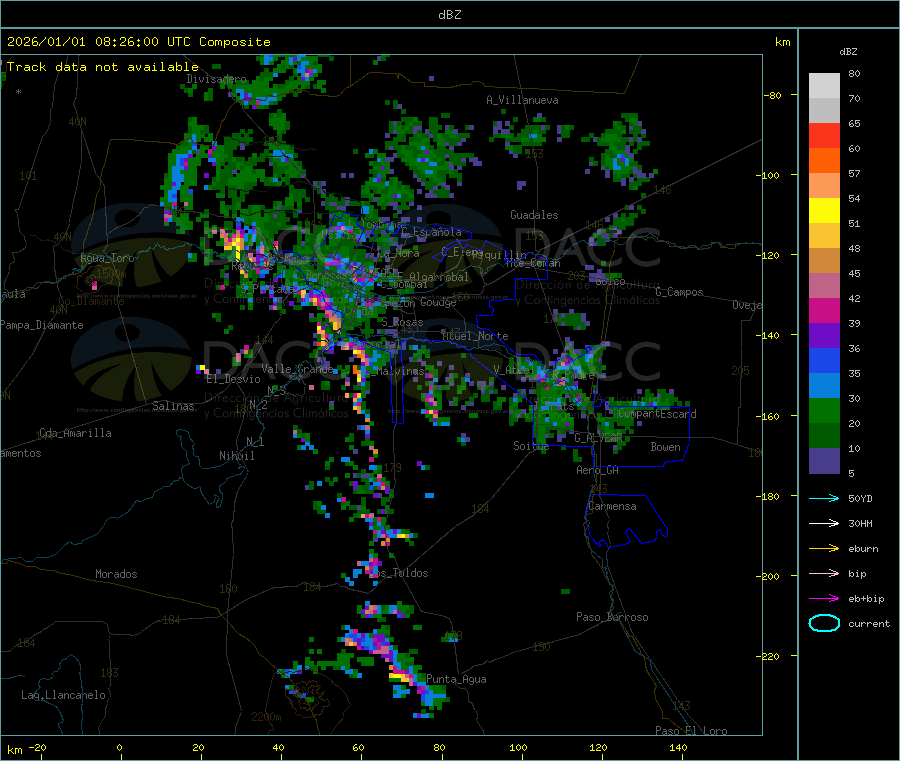This screenshot has width=900, height=761.
Task: Pick the red 65-60 dBZ swatch
Action: pyautogui.click(x=824, y=135)
